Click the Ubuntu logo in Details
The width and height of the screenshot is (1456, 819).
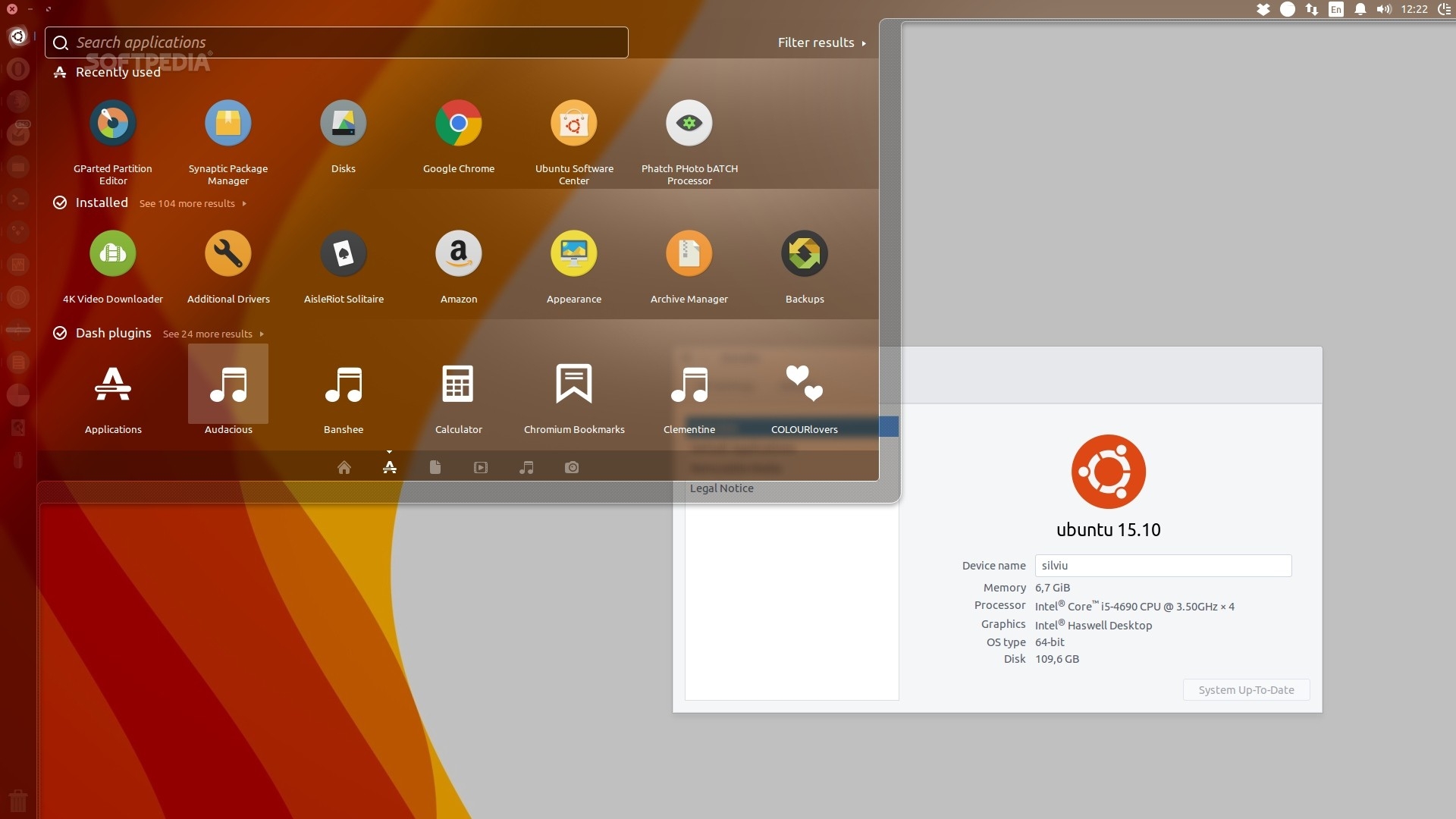tap(1109, 472)
